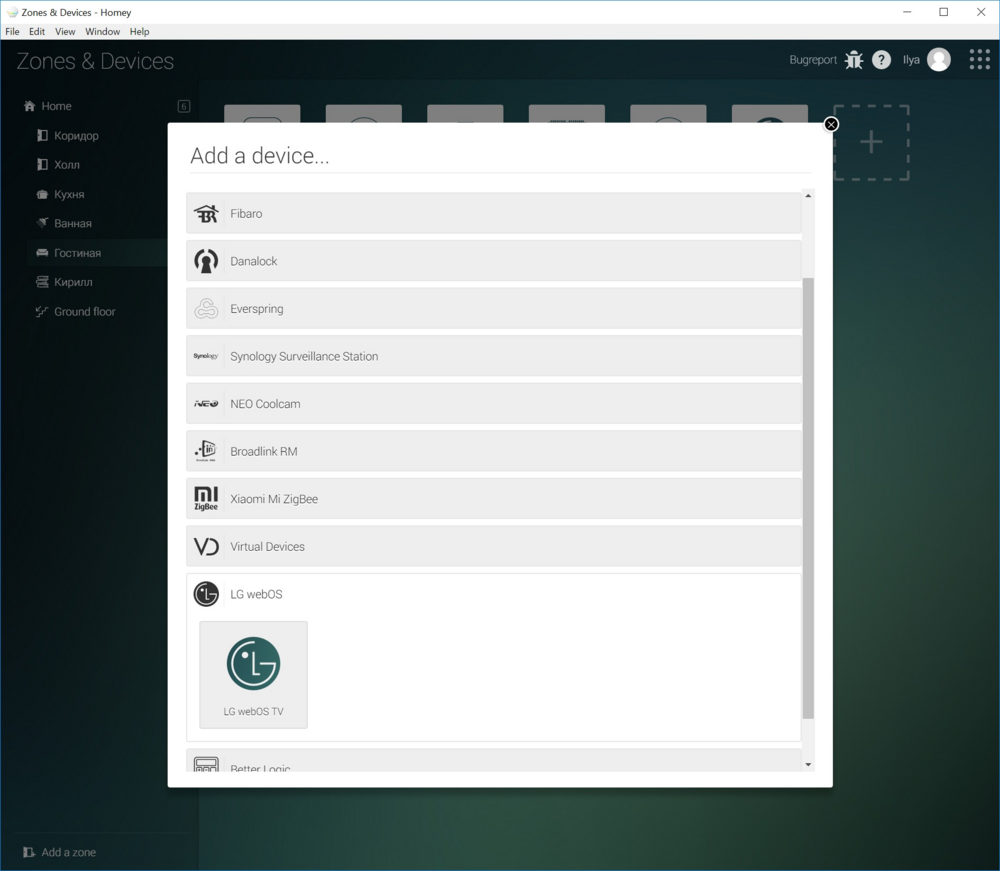Select the LG webOS TV device tile
Screen dimensions: 1000x871
[253, 675]
